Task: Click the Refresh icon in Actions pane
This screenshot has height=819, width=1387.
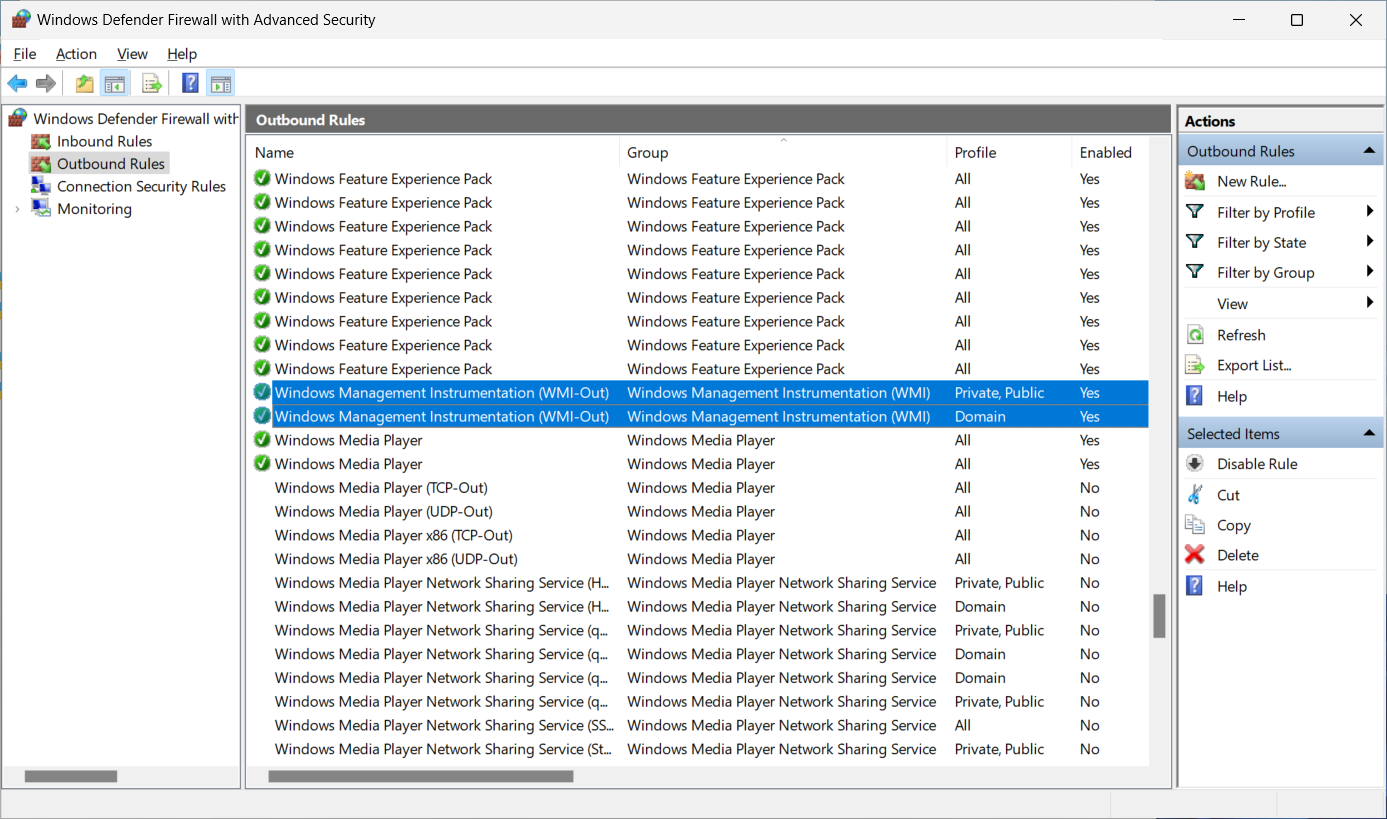Action: [1195, 335]
